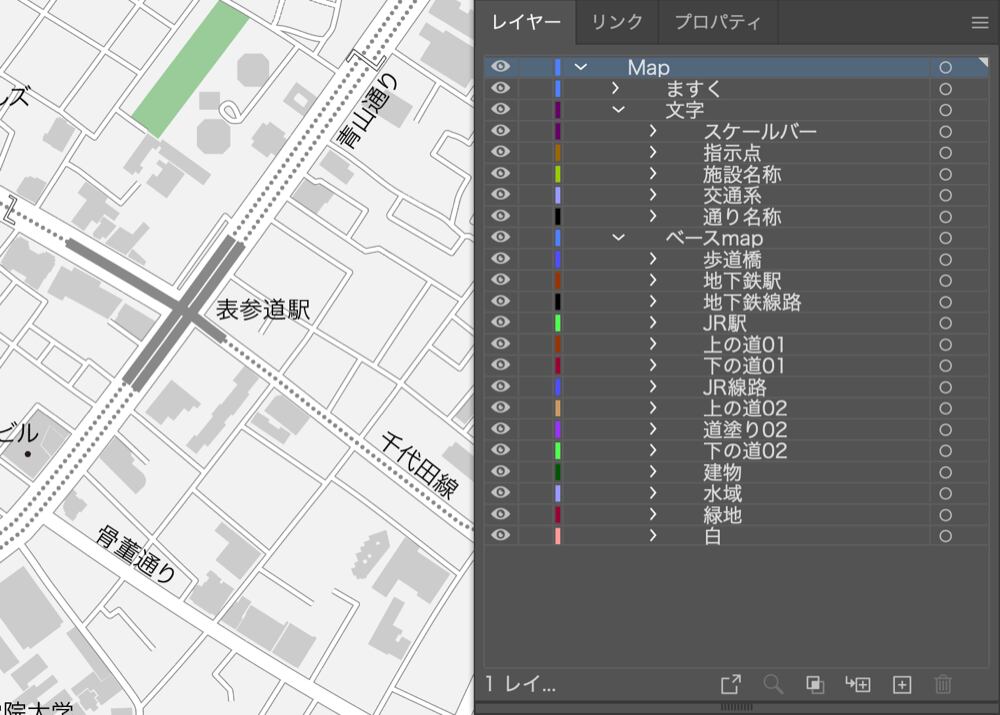Click the Delete Selection trash icon
Viewport: 1000px width, 715px height.
[942, 684]
